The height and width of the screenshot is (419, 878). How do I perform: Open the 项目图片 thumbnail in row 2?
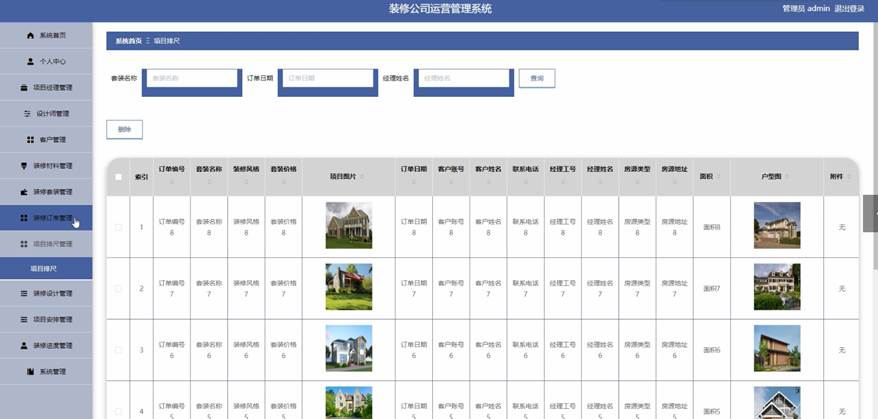349,287
